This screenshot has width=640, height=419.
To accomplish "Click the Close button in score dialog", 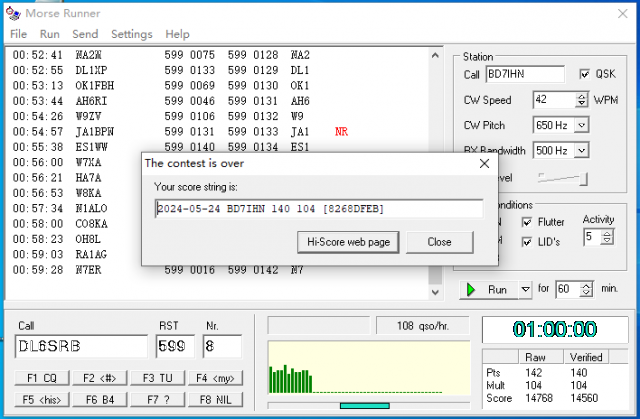I will tap(440, 242).
